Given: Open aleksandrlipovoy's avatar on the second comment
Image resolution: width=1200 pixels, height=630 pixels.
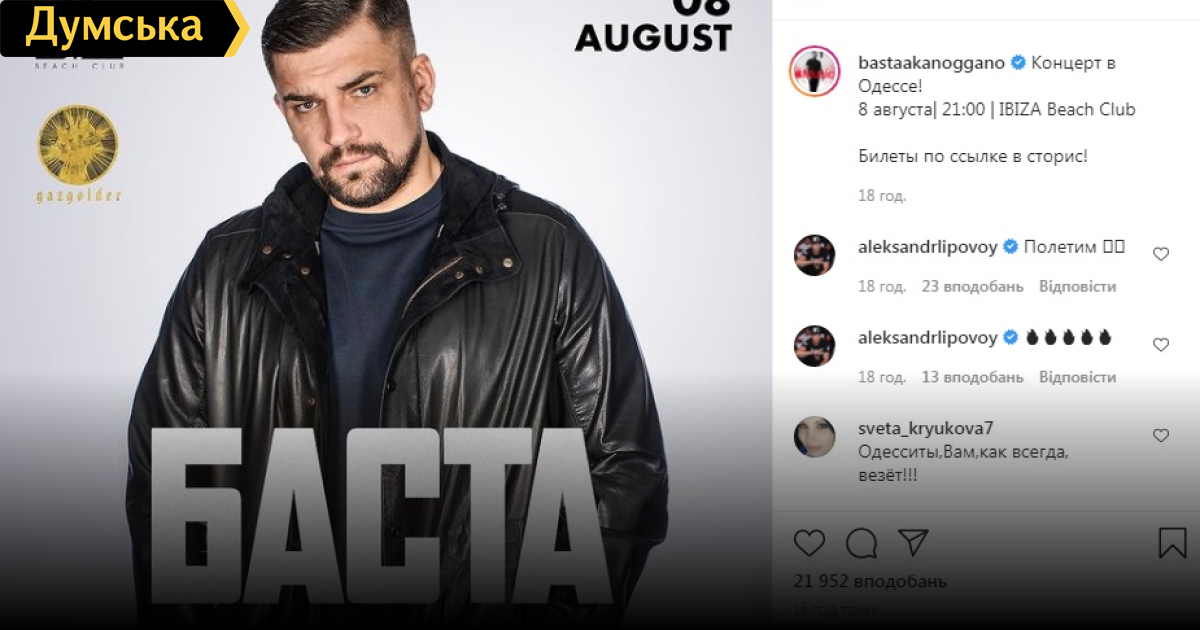Looking at the screenshot, I should (x=814, y=346).
